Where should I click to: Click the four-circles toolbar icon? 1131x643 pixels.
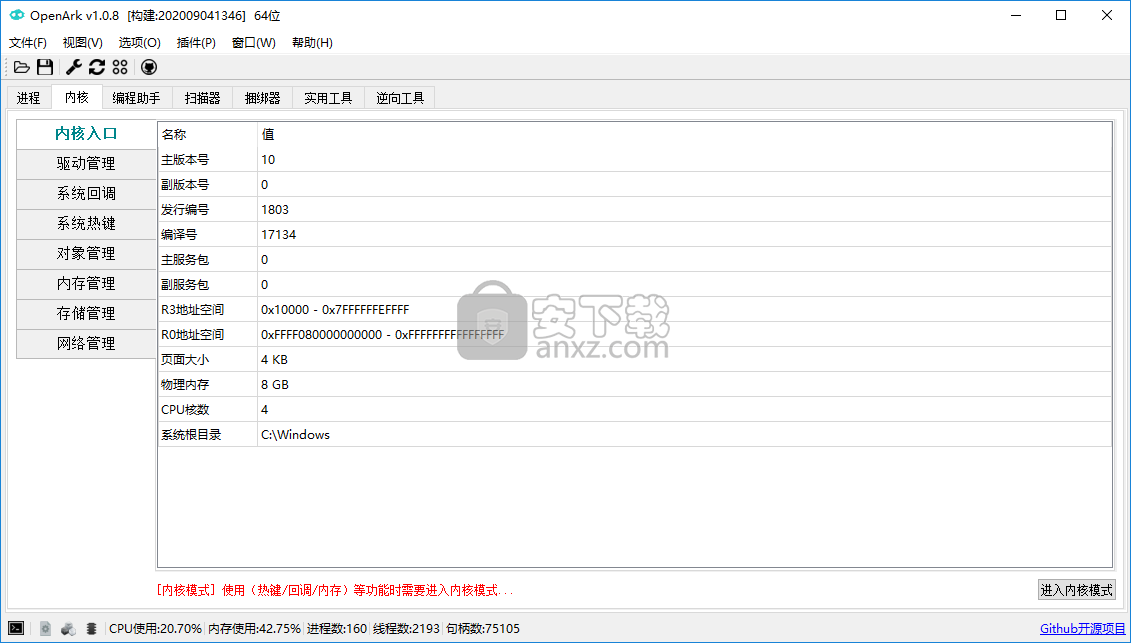120,67
